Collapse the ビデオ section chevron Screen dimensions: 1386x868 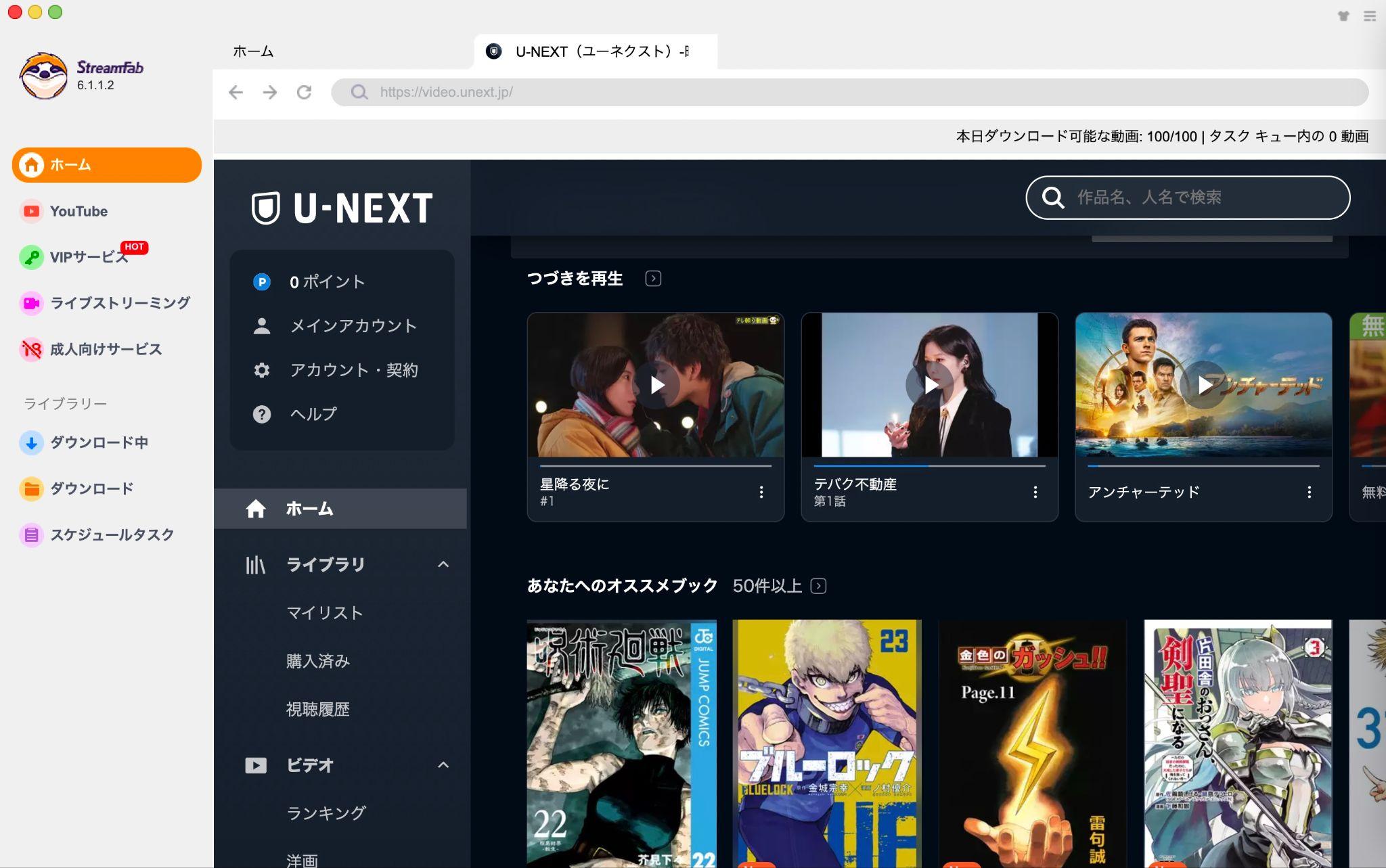443,765
